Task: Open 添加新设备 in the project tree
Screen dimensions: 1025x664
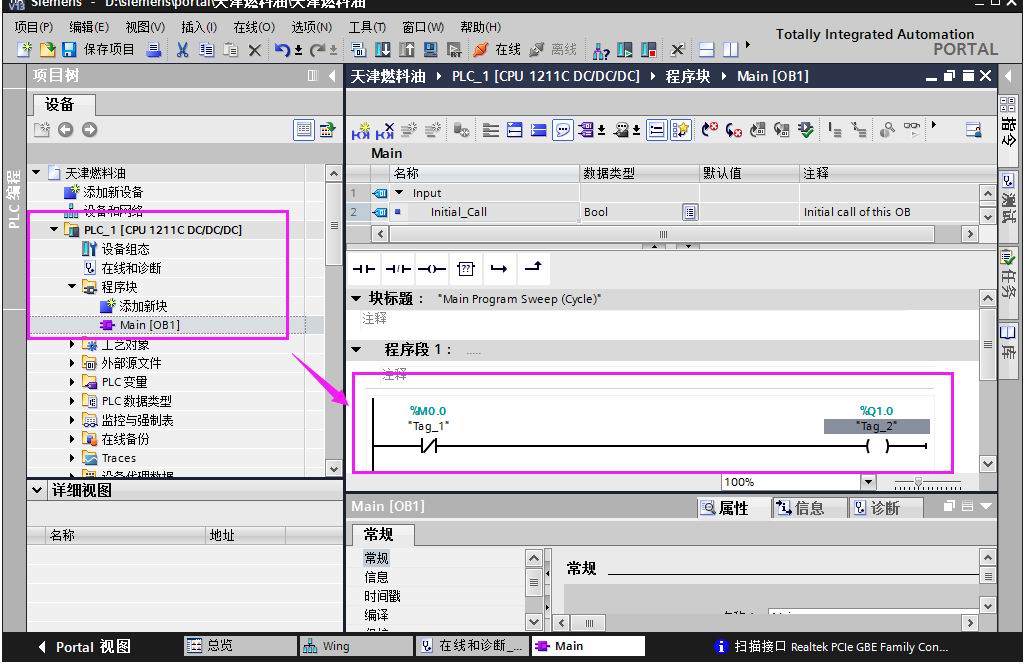Action: 112,192
